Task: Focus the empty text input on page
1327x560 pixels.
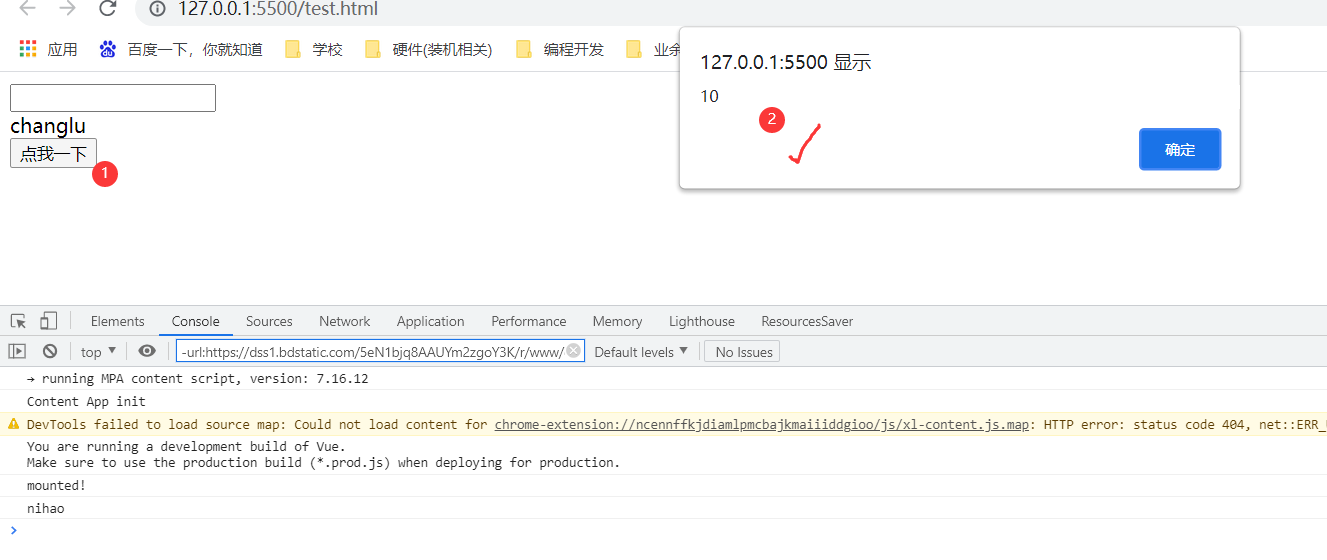Action: (113, 98)
